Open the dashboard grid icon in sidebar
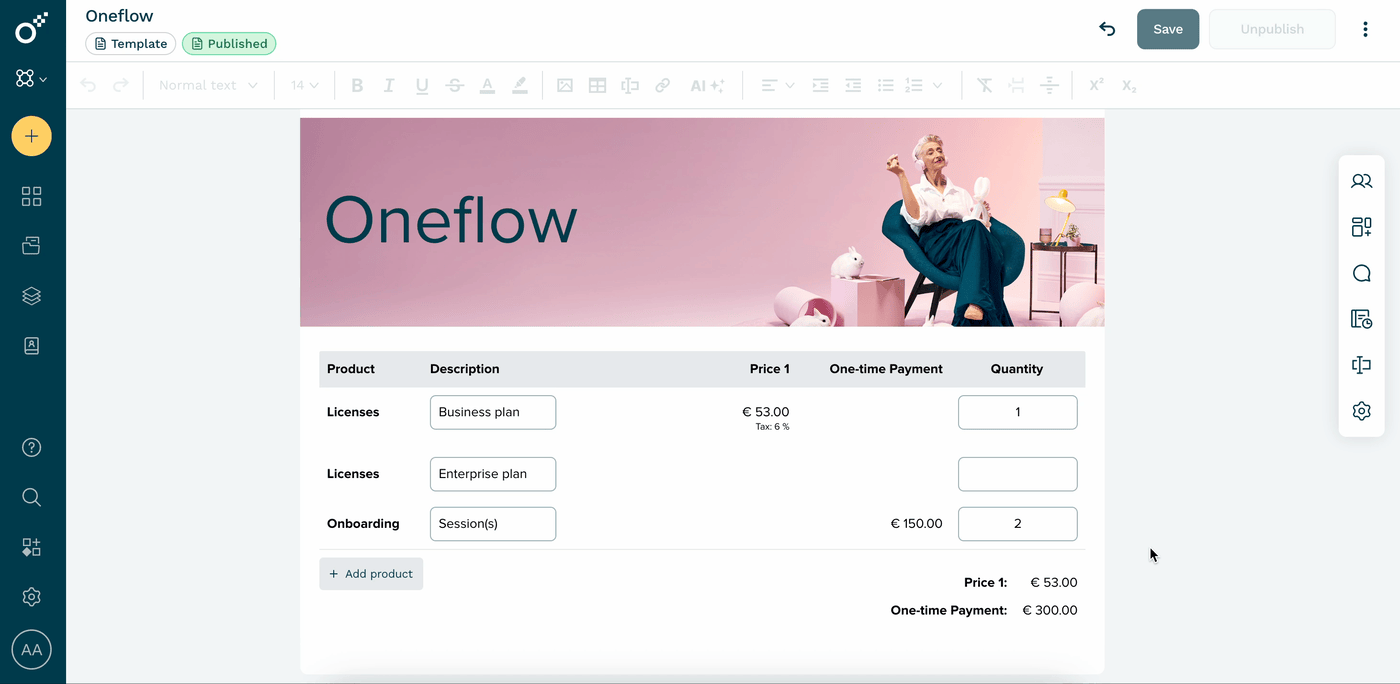This screenshot has width=1400, height=684. click(32, 196)
